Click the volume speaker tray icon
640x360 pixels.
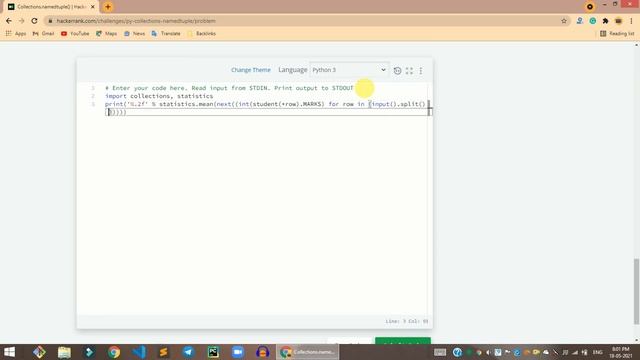[488, 352]
